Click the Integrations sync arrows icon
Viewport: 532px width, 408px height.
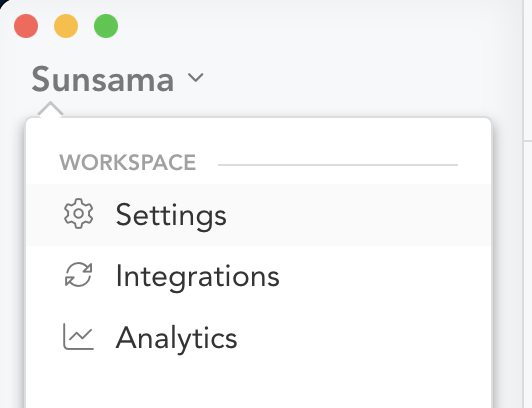pos(78,275)
